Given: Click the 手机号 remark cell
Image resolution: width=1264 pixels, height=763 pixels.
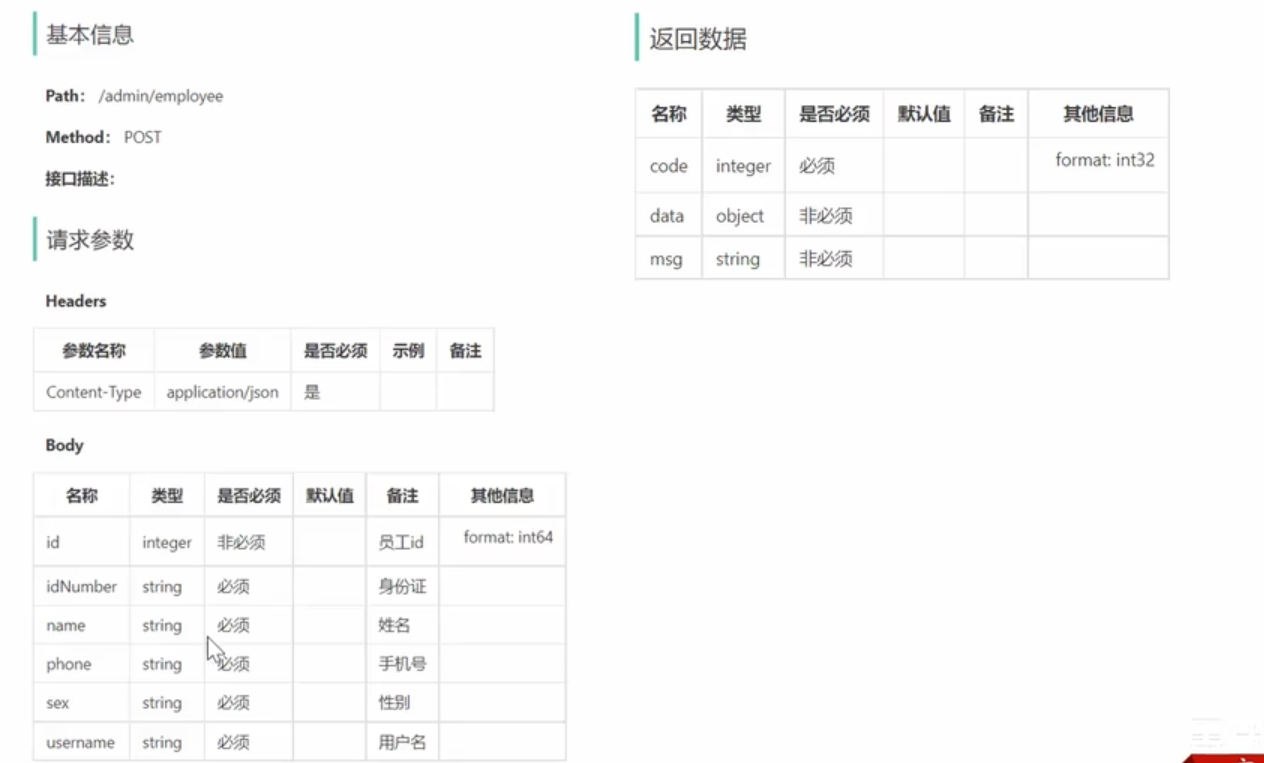Looking at the screenshot, I should [402, 664].
